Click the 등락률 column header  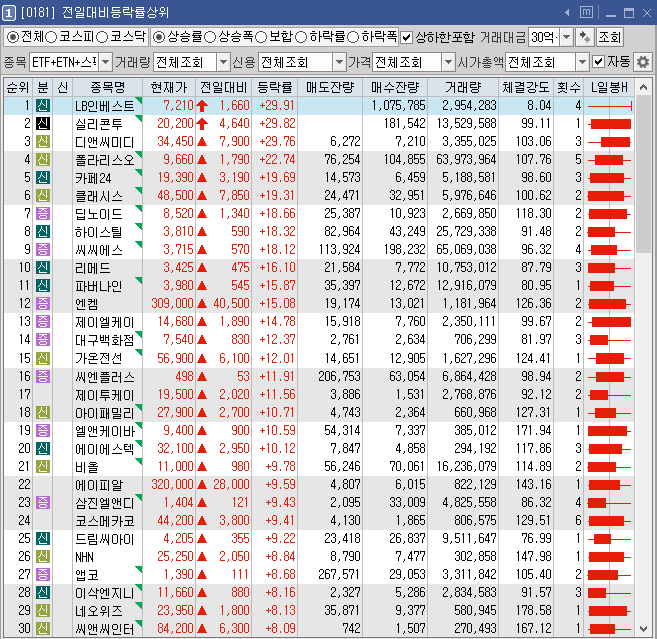tap(274, 87)
